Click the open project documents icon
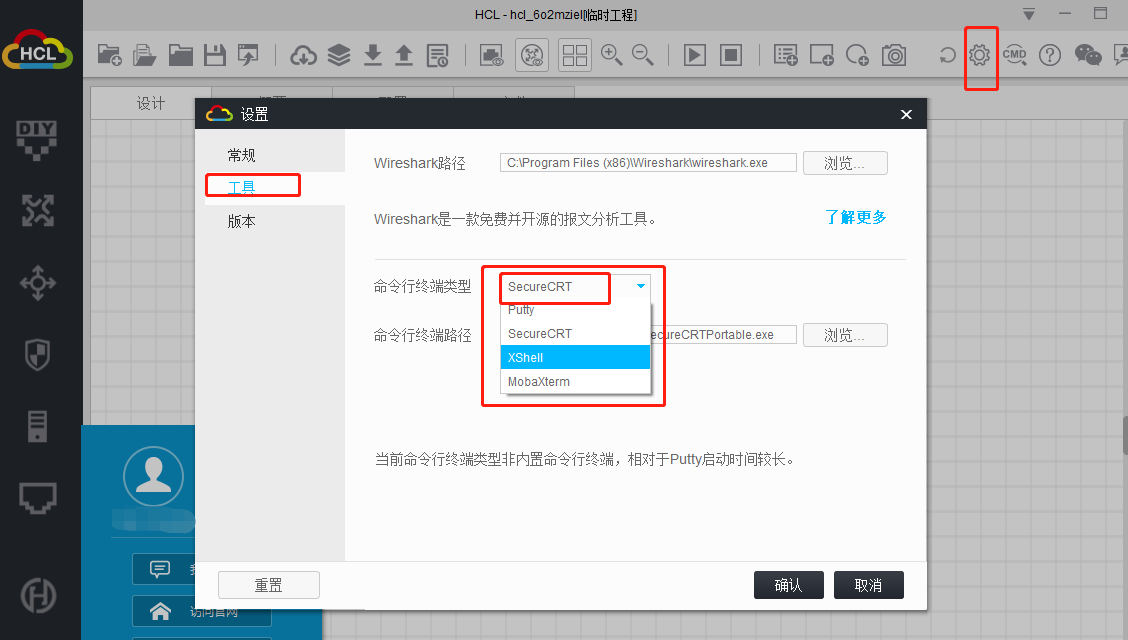Viewport: 1128px width, 640px height. point(145,55)
